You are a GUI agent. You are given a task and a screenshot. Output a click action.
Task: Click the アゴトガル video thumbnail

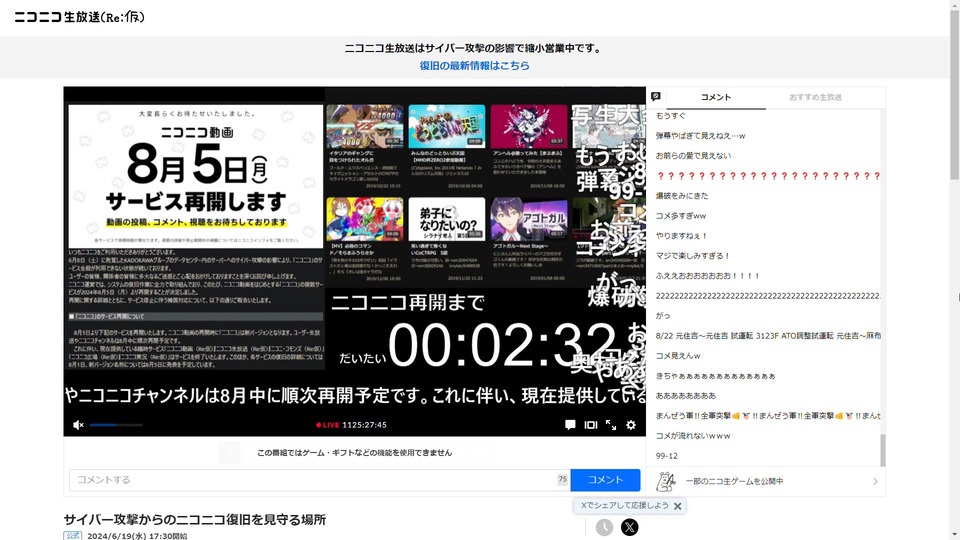(x=528, y=219)
